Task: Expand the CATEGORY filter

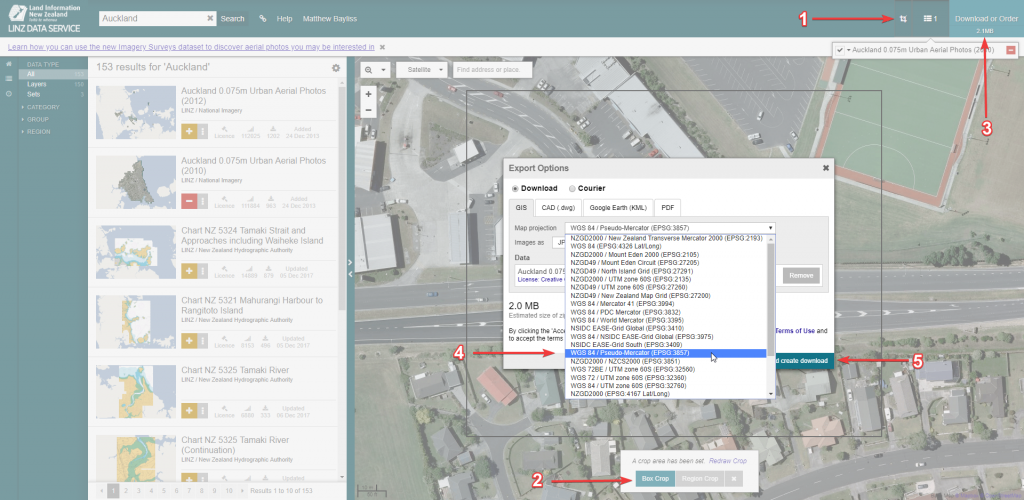Action: tap(42, 107)
